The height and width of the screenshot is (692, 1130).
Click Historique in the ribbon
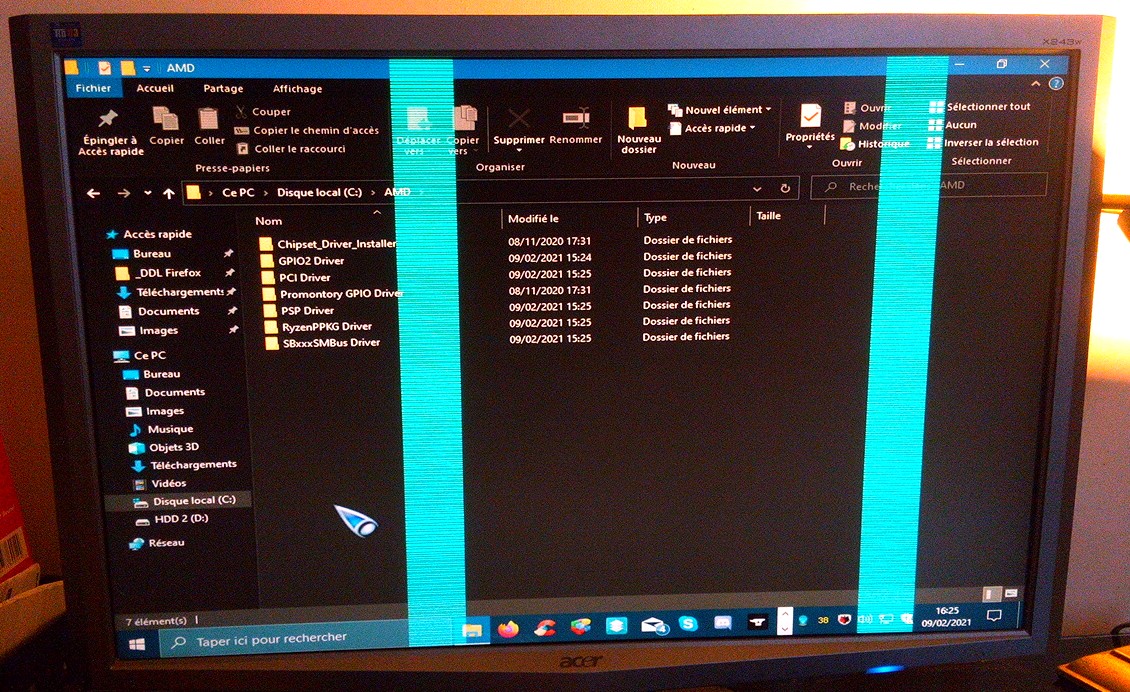(x=876, y=144)
